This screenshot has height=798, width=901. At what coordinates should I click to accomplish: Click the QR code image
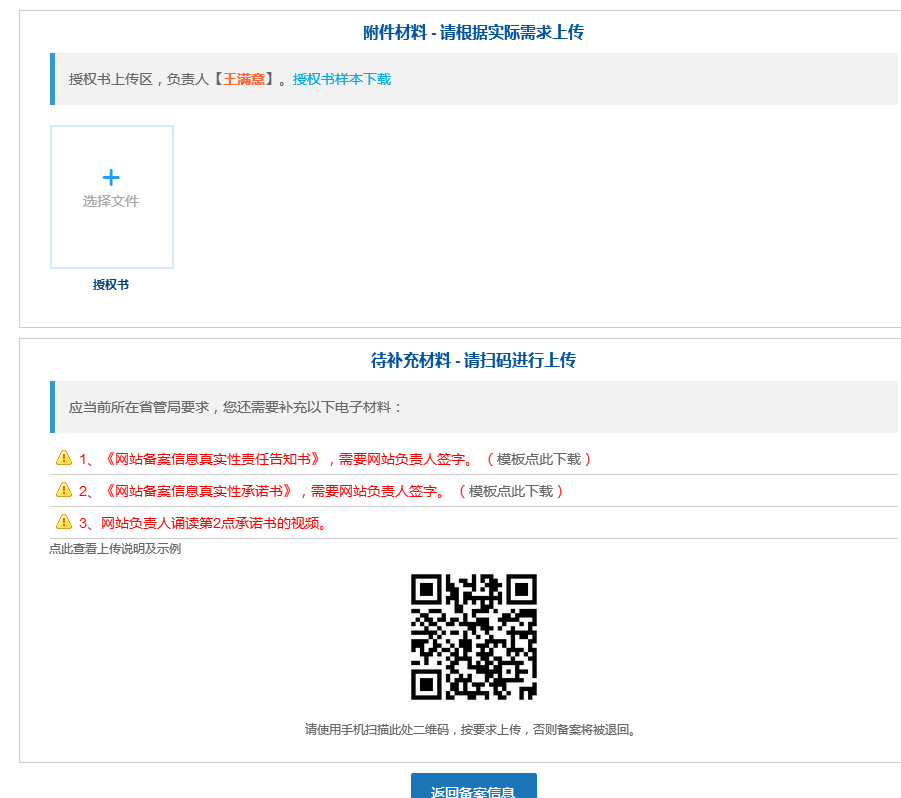click(473, 637)
